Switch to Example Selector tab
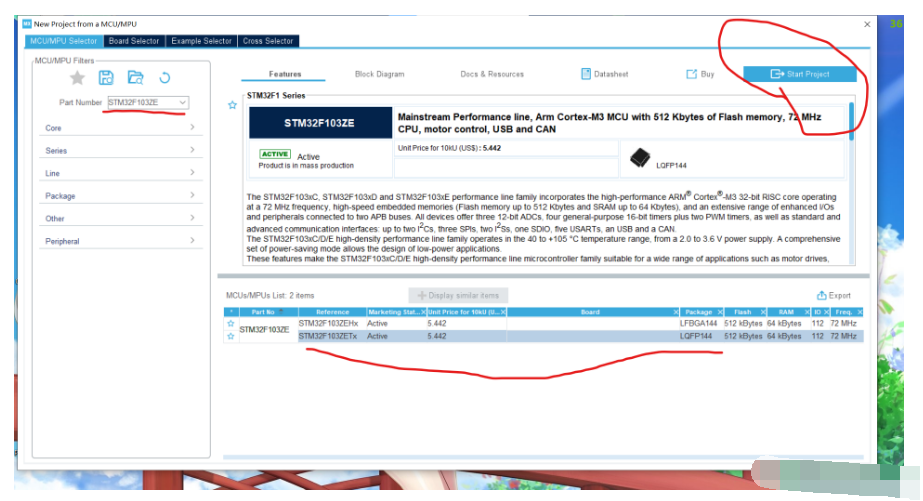Screen dimensions: 923x501 point(201,41)
